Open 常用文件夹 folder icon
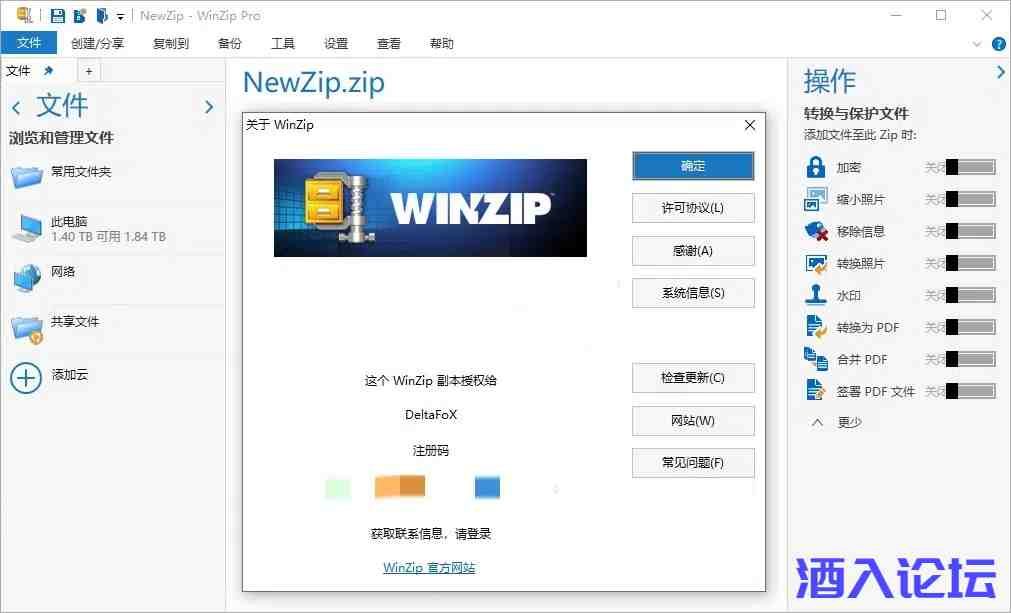This screenshot has height=613, width=1011. 26,175
